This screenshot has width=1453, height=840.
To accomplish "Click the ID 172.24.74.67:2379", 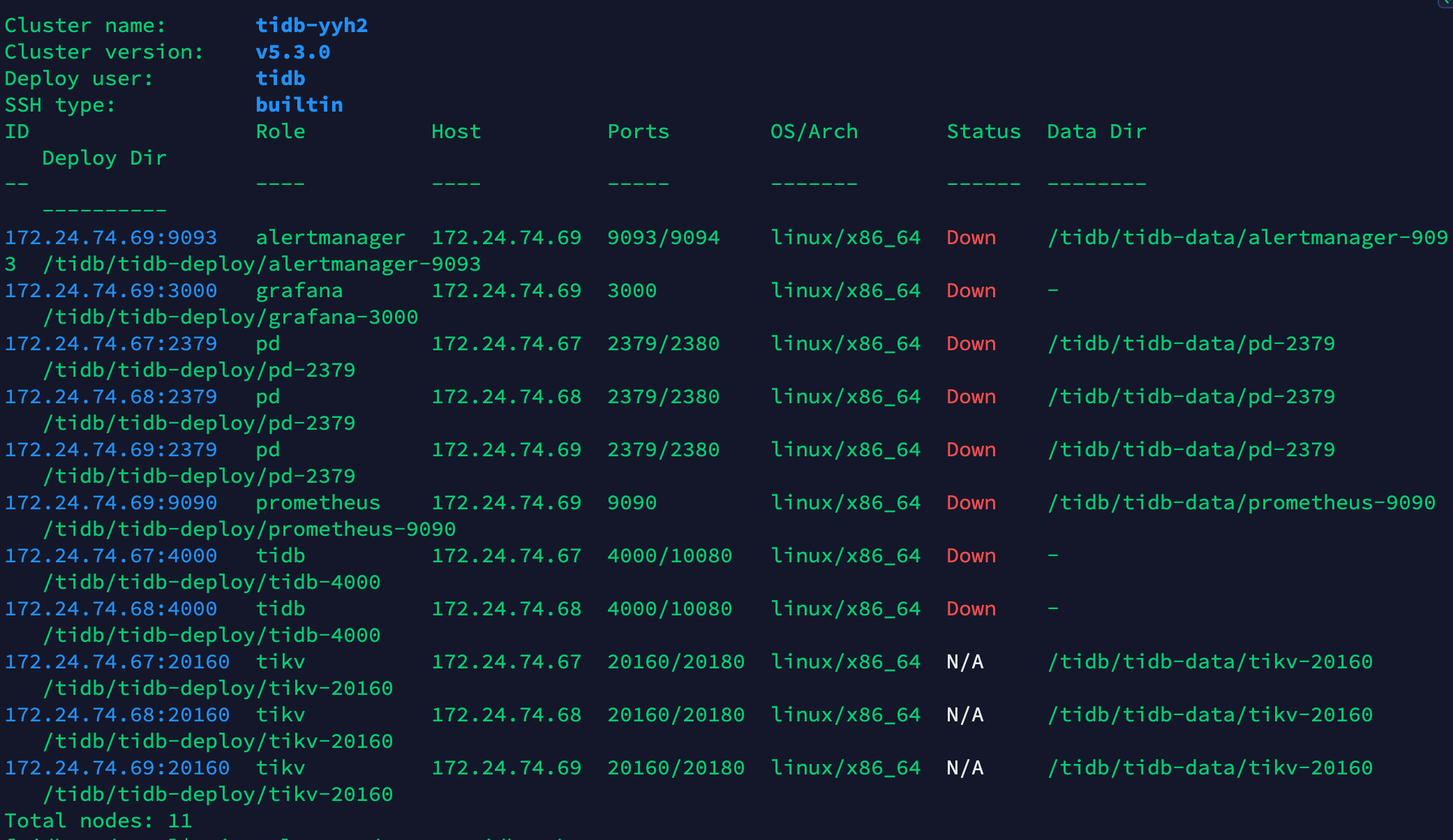I will (x=110, y=344).
